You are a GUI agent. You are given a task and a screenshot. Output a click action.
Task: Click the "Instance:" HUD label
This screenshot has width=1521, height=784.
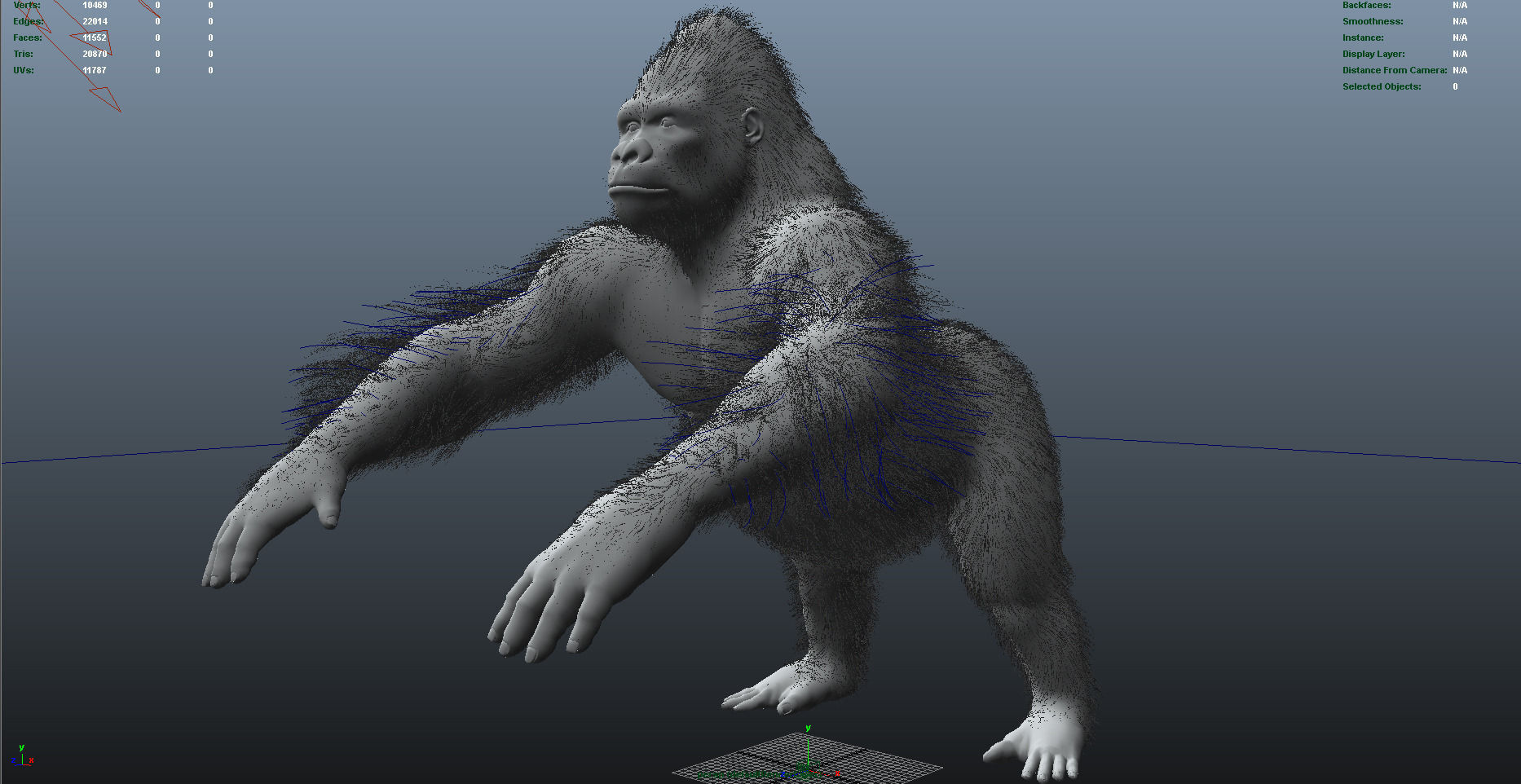coord(1363,37)
